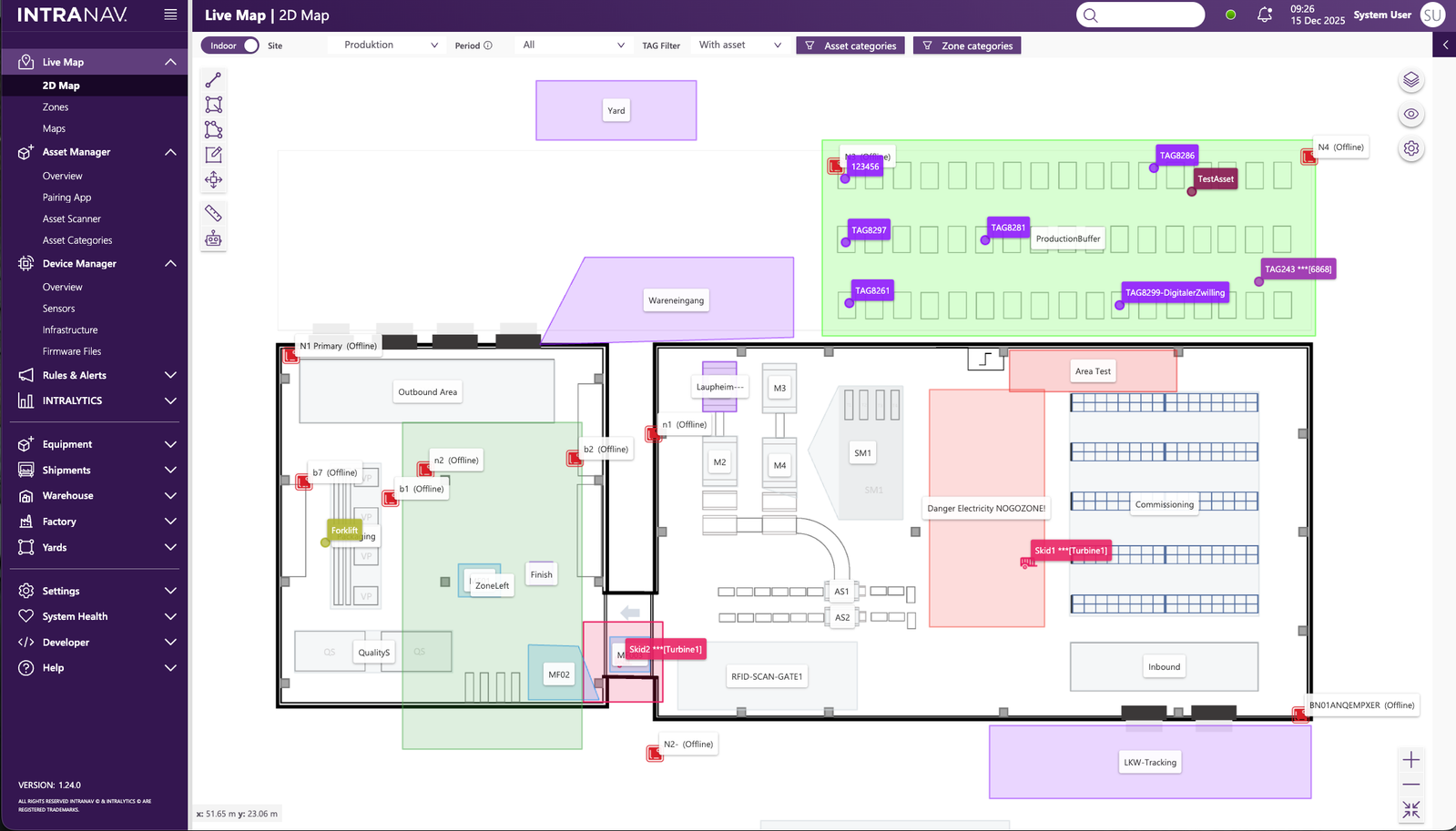
Task: Toggle the hamburger sidebar menu
Action: [x=170, y=15]
